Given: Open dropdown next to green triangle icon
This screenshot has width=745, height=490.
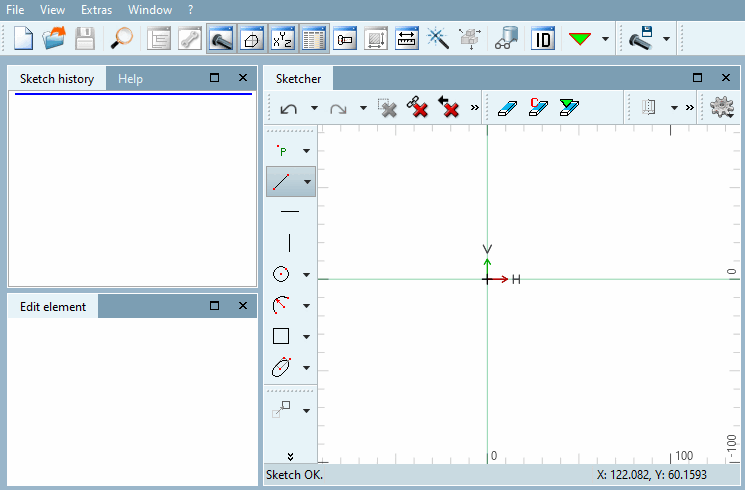Looking at the screenshot, I should pyautogui.click(x=605, y=39).
